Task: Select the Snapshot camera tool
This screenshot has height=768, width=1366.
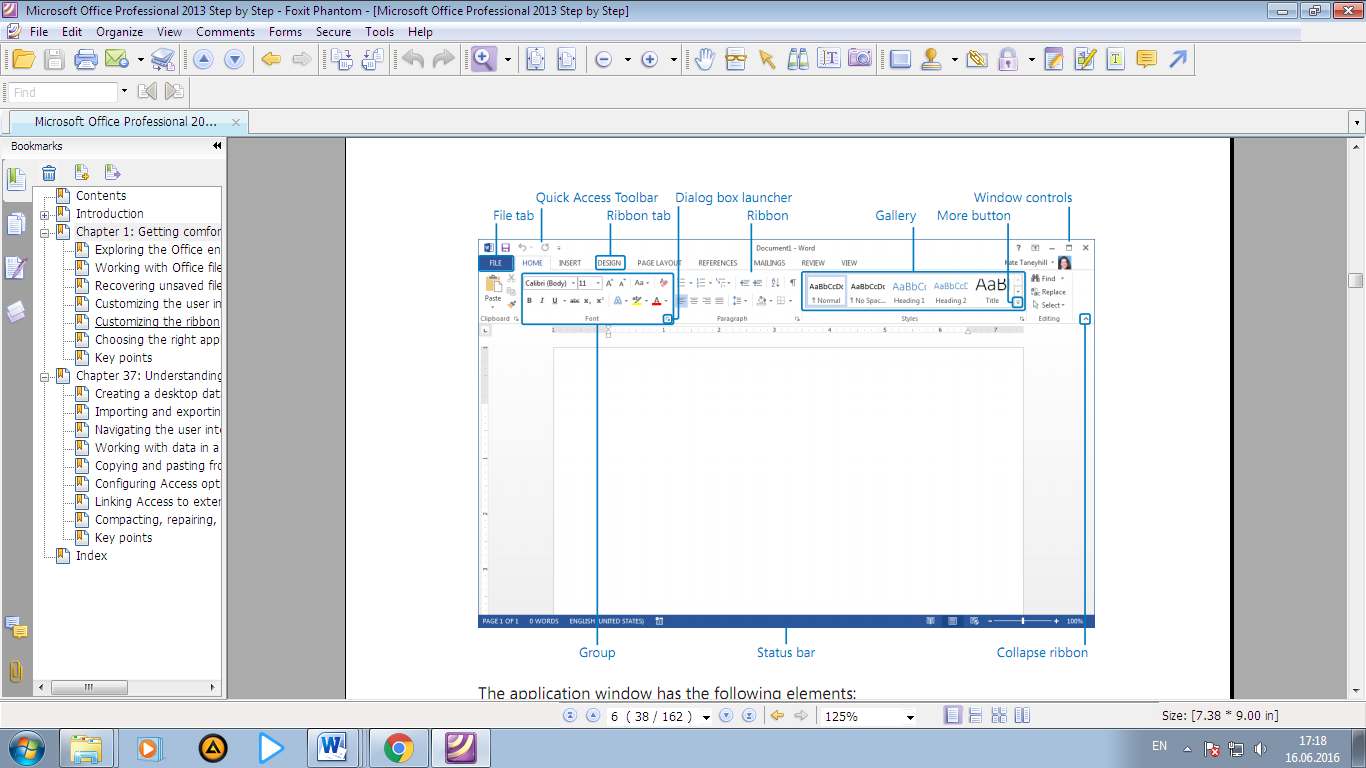Action: pos(859,59)
